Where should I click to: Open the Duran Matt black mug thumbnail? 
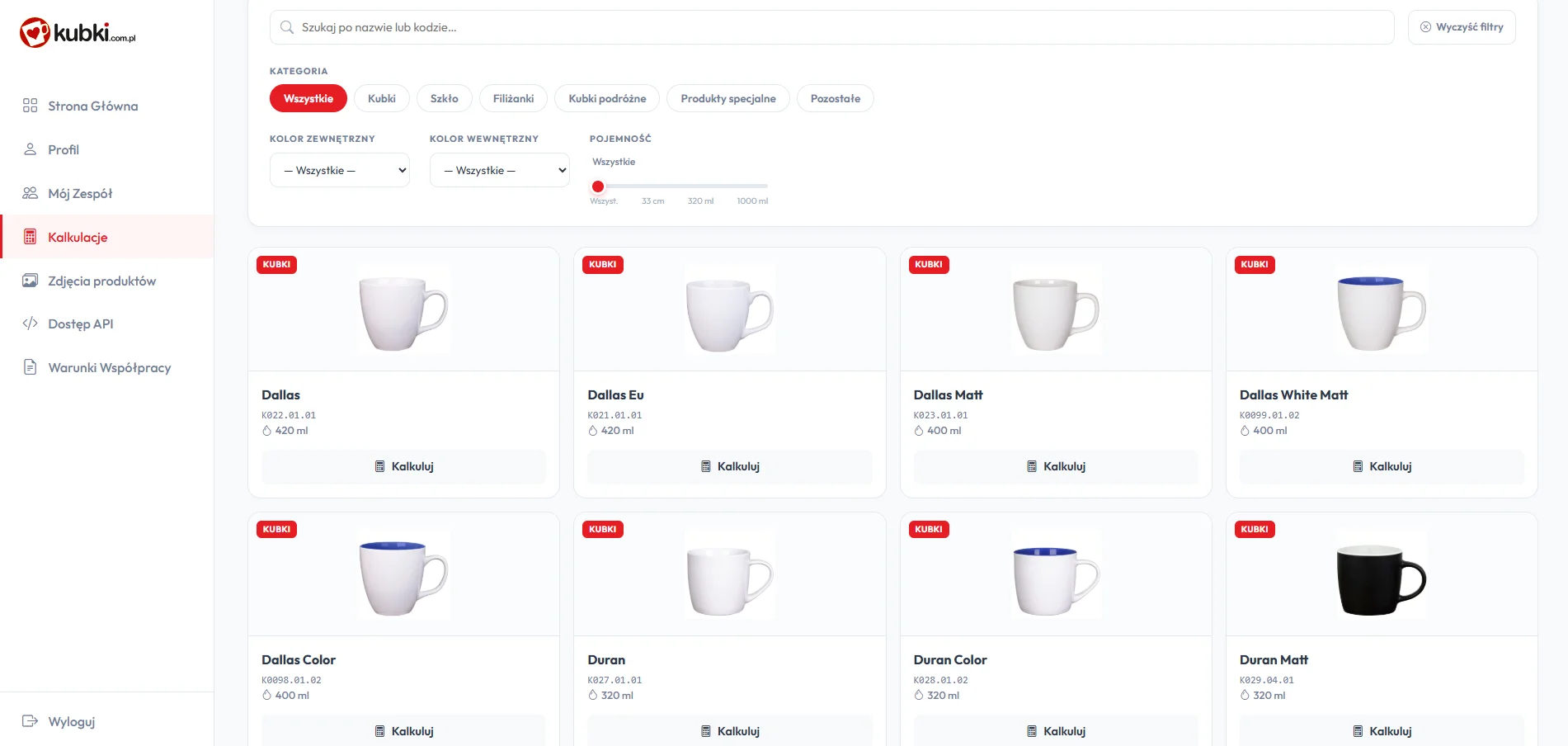(1382, 574)
